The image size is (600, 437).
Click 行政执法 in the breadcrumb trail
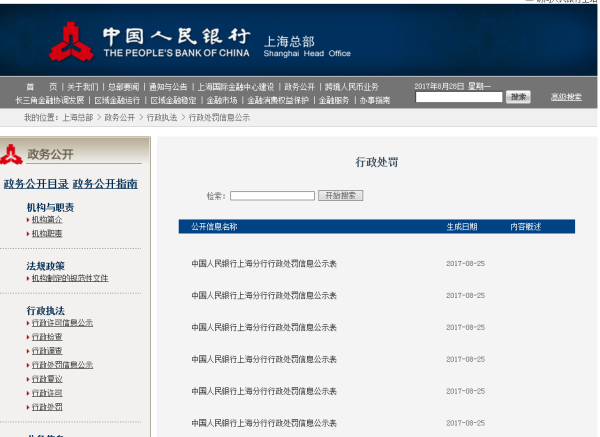162,117
